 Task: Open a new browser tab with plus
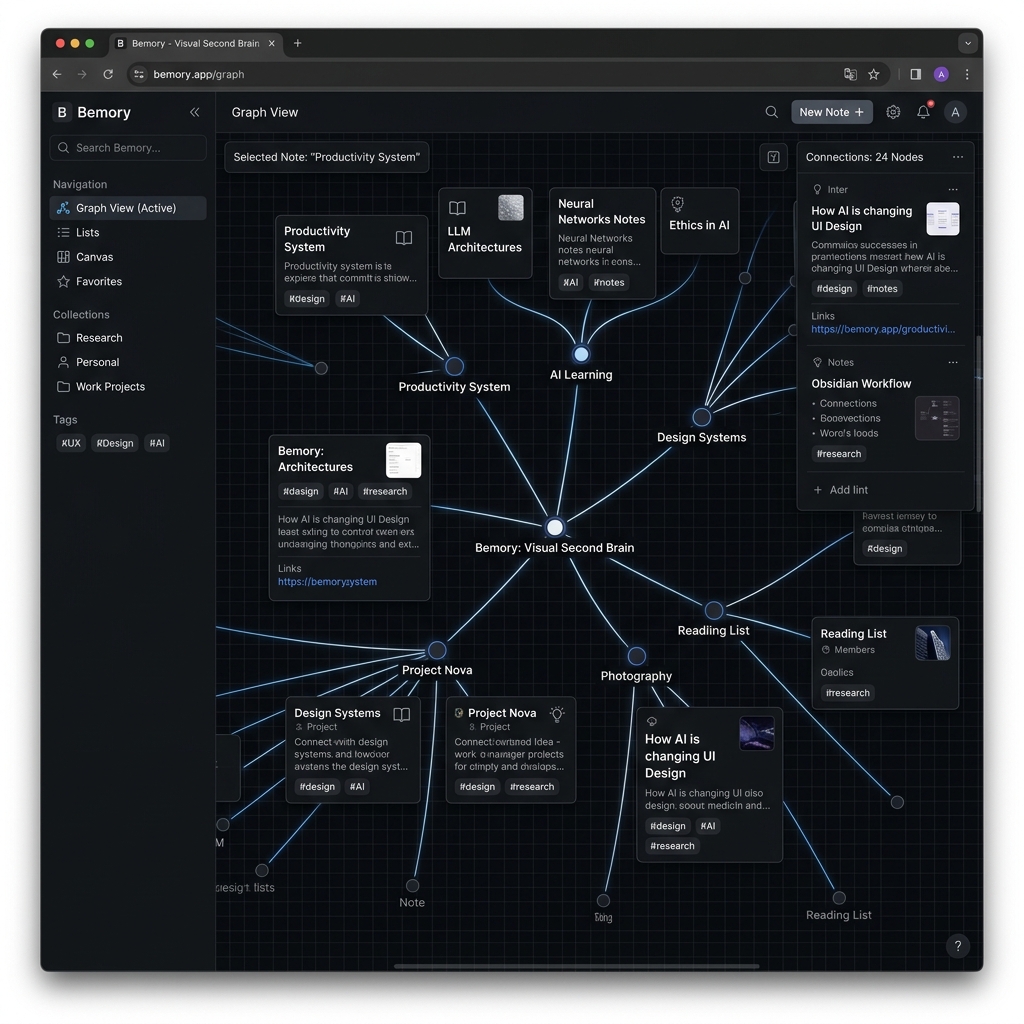click(298, 43)
